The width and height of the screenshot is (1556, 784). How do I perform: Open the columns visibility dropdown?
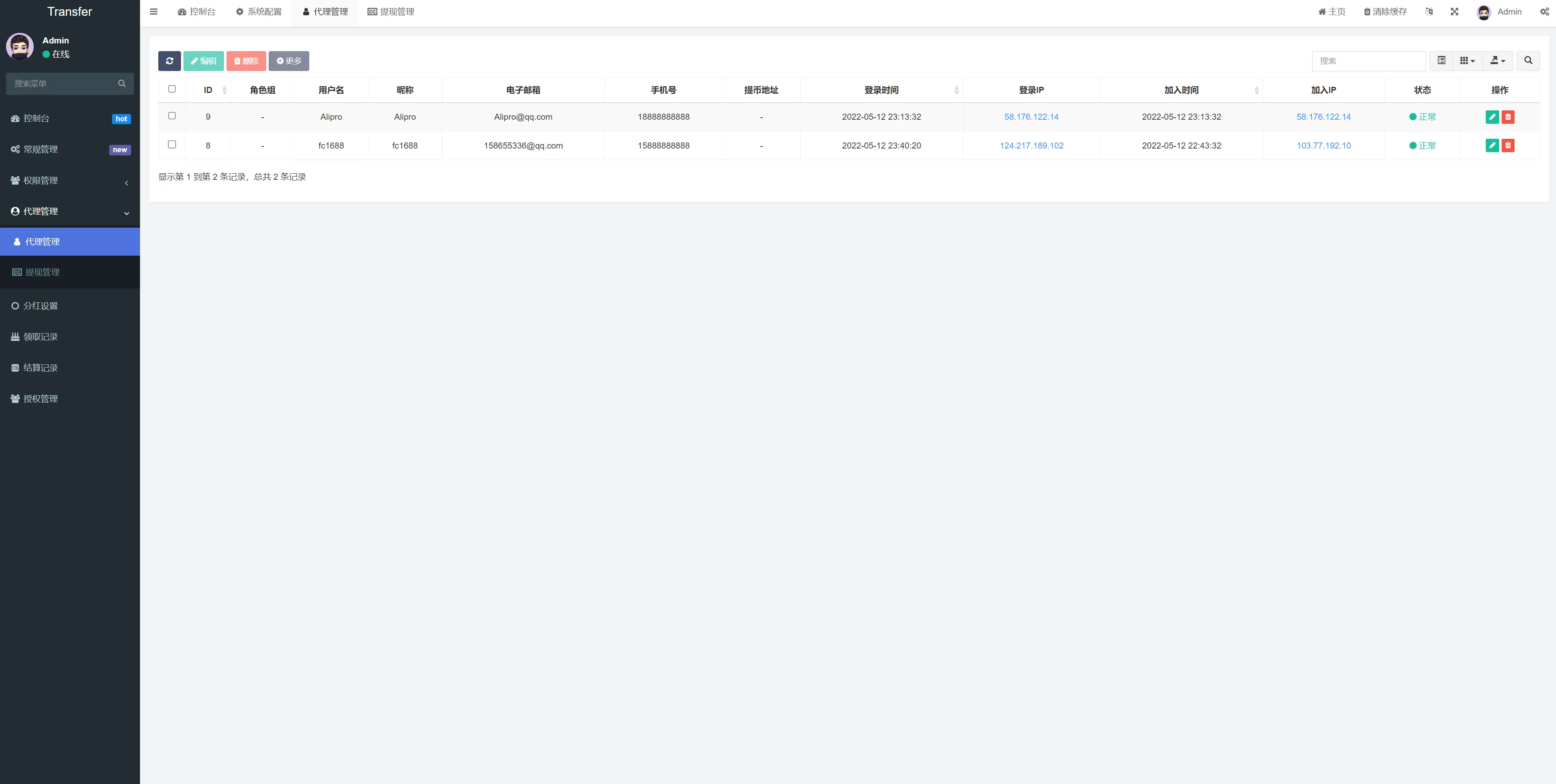pos(1467,60)
